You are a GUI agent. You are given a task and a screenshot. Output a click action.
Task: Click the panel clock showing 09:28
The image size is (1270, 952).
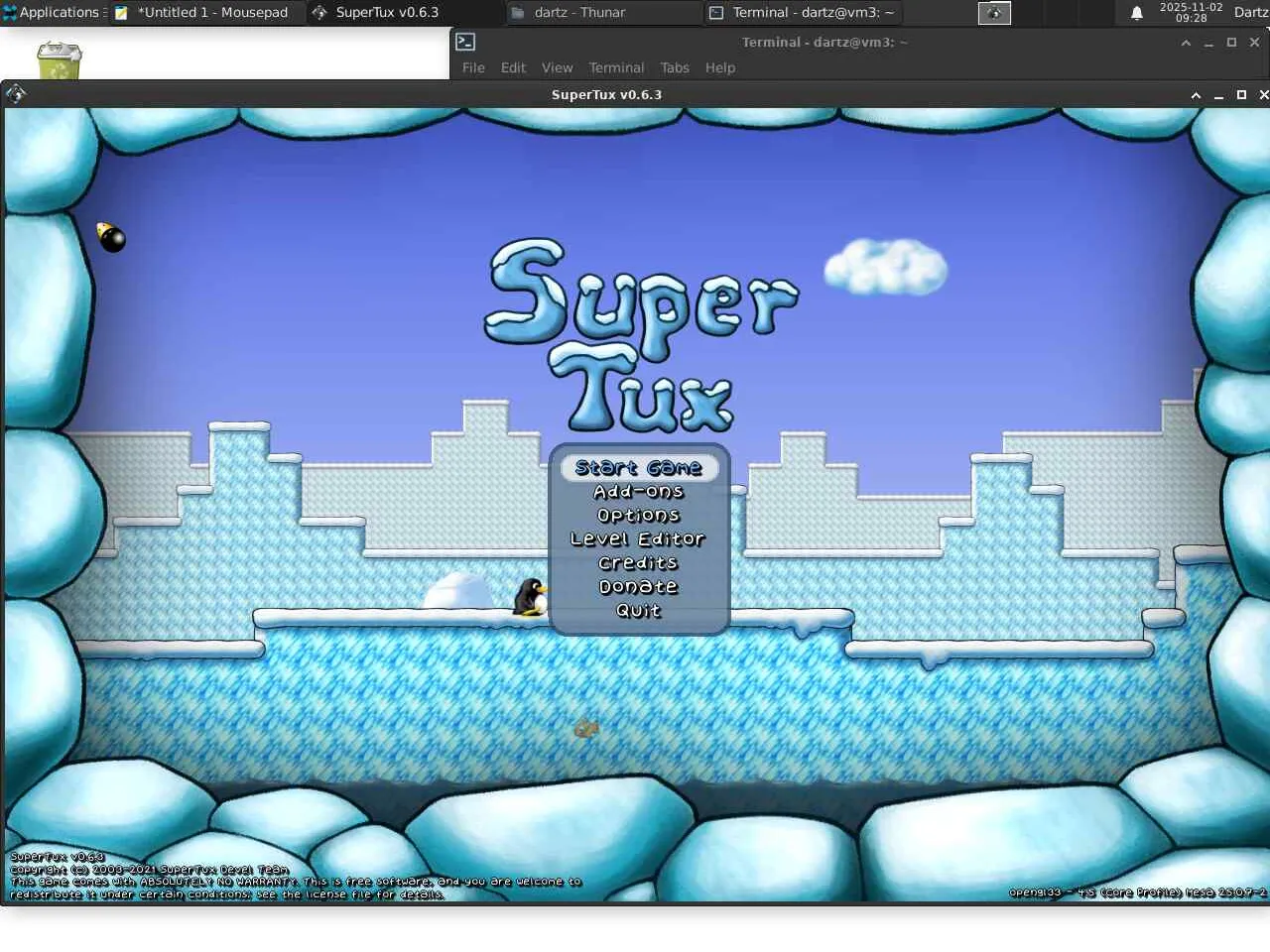click(1191, 13)
